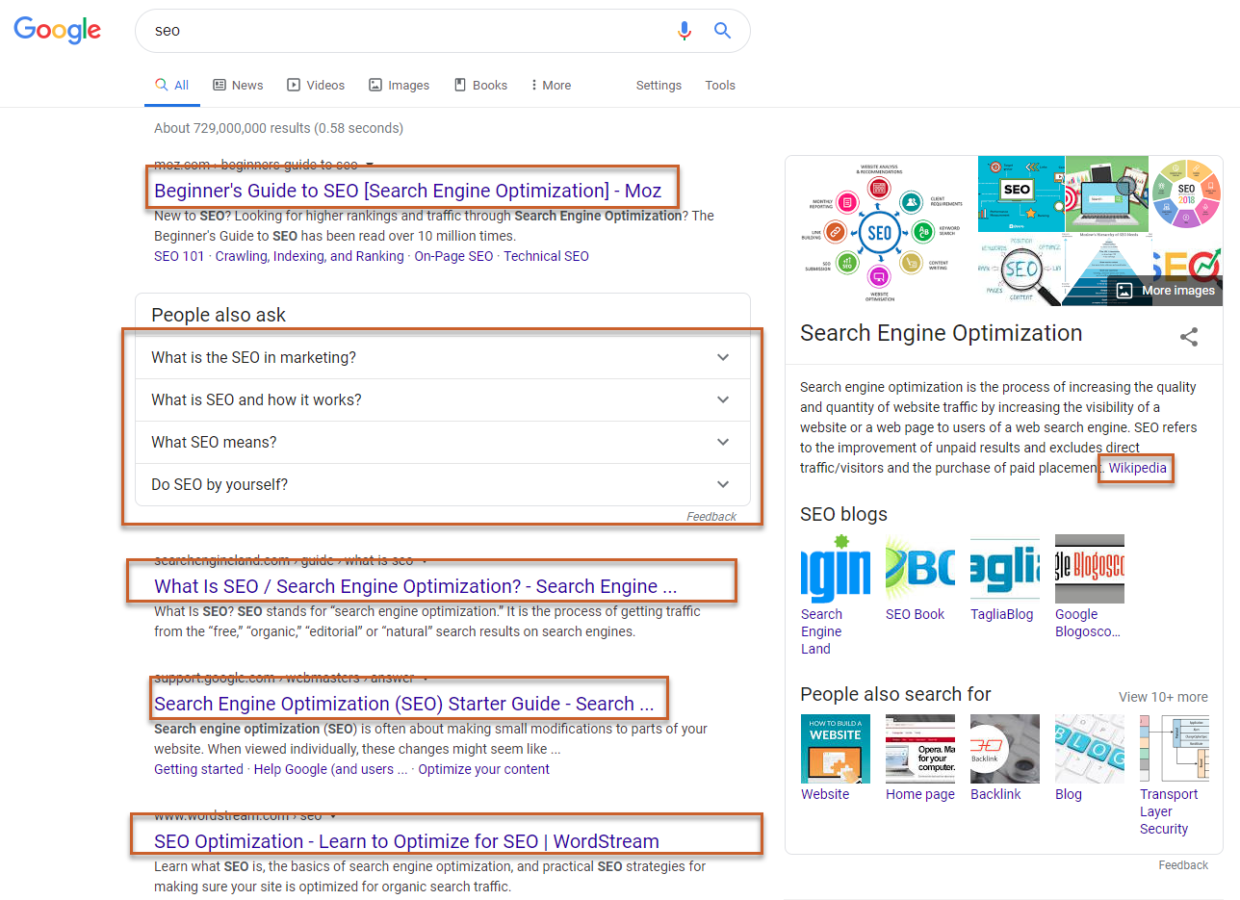Image resolution: width=1240 pixels, height=900 pixels.
Task: Click Feedback under People also ask
Action: pos(711,517)
